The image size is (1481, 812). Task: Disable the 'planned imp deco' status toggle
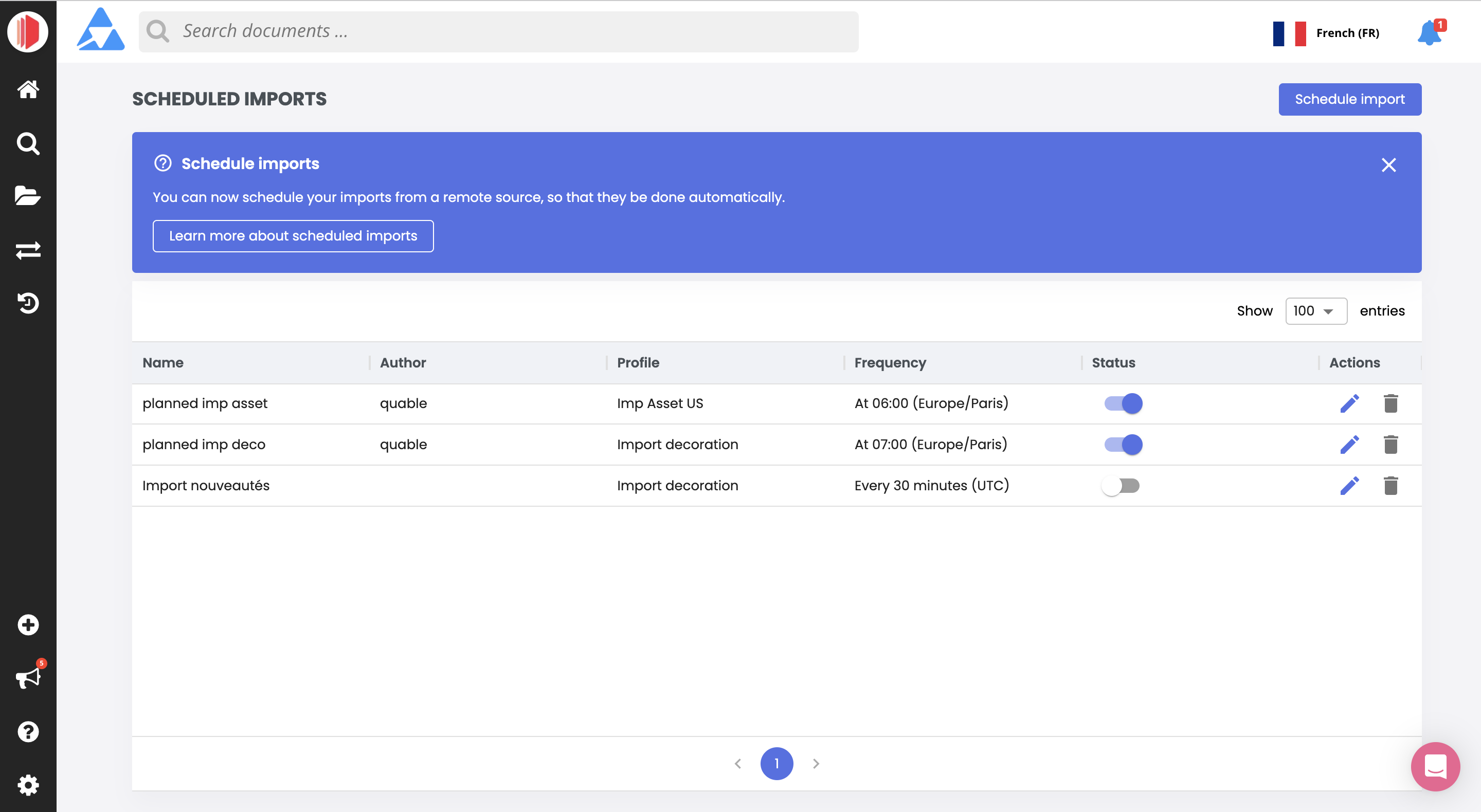coord(1123,444)
